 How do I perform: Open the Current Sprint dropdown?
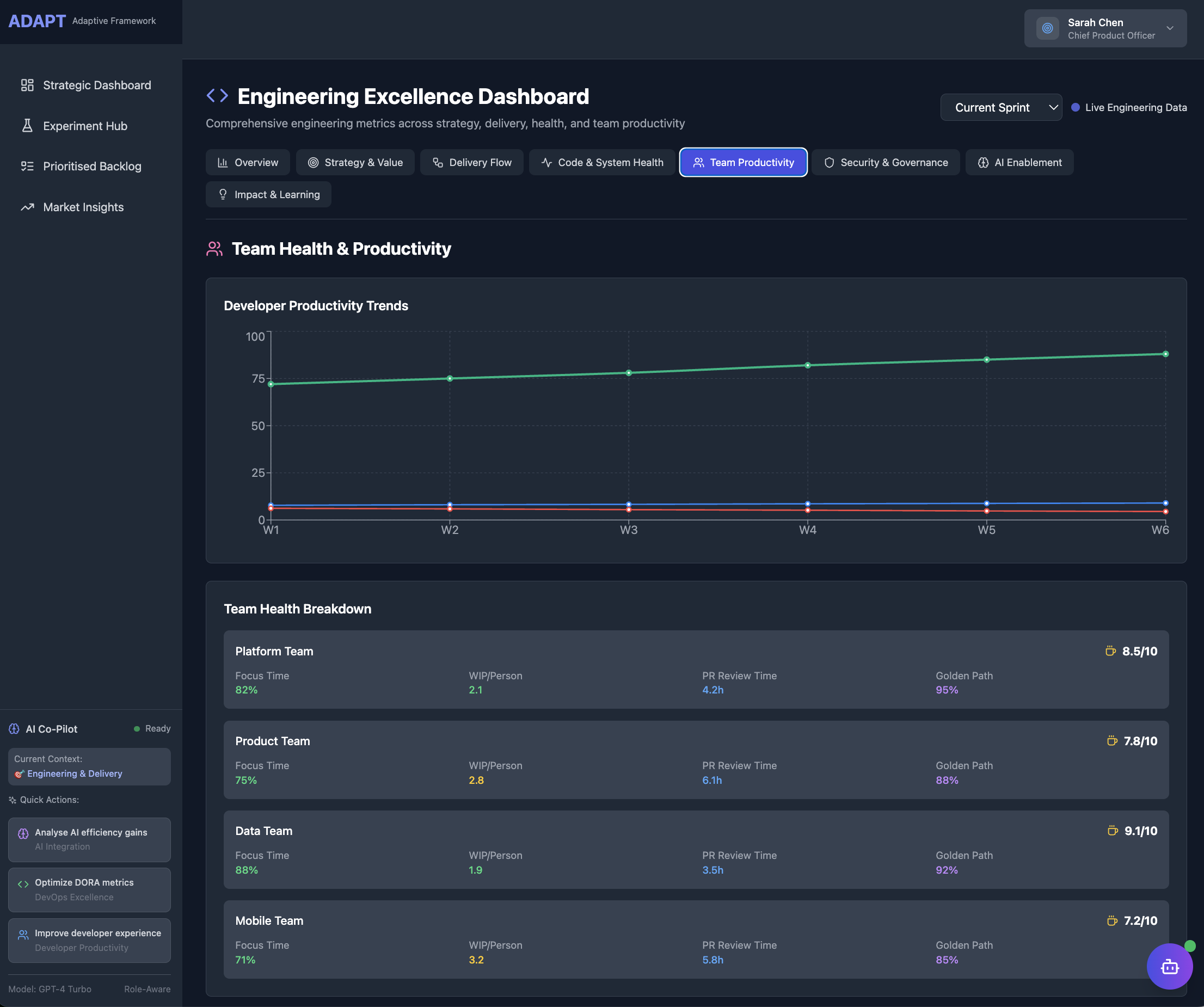(1000, 107)
